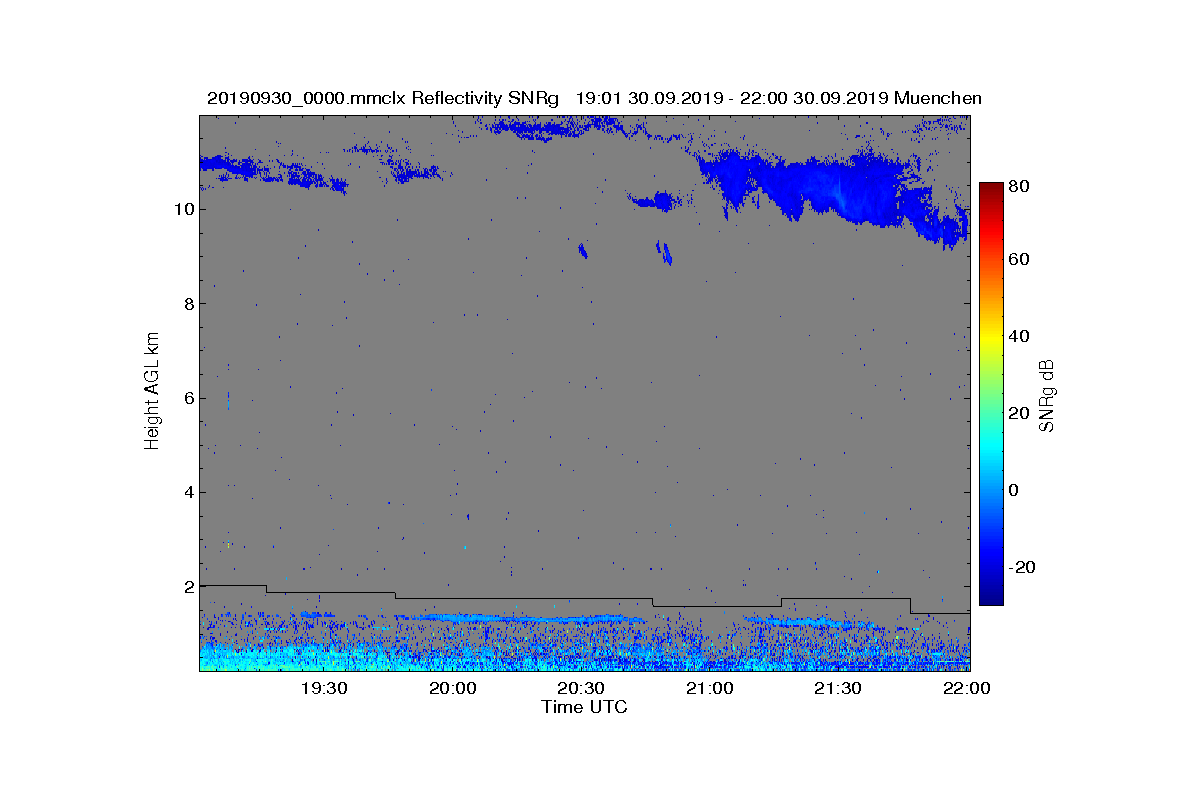This screenshot has height=800, width=1200.
Task: Click the height tick label 10
Action: [183, 209]
